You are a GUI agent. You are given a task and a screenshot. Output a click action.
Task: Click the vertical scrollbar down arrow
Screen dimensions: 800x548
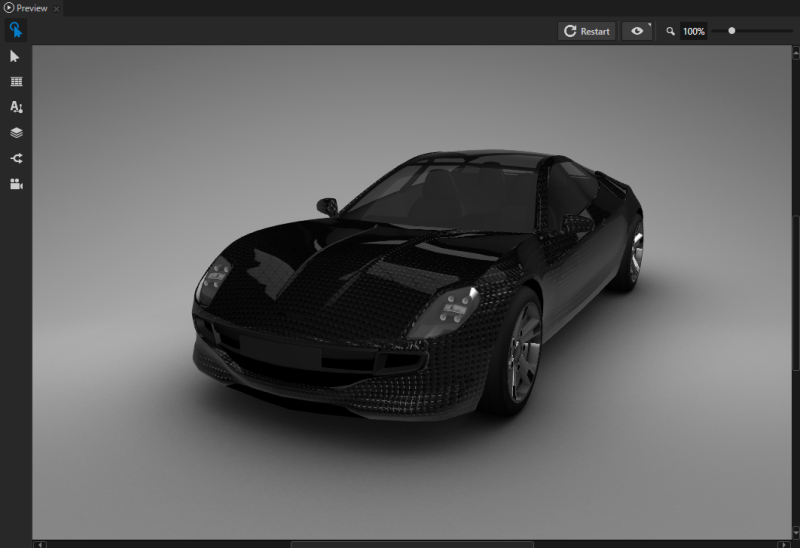(x=795, y=535)
